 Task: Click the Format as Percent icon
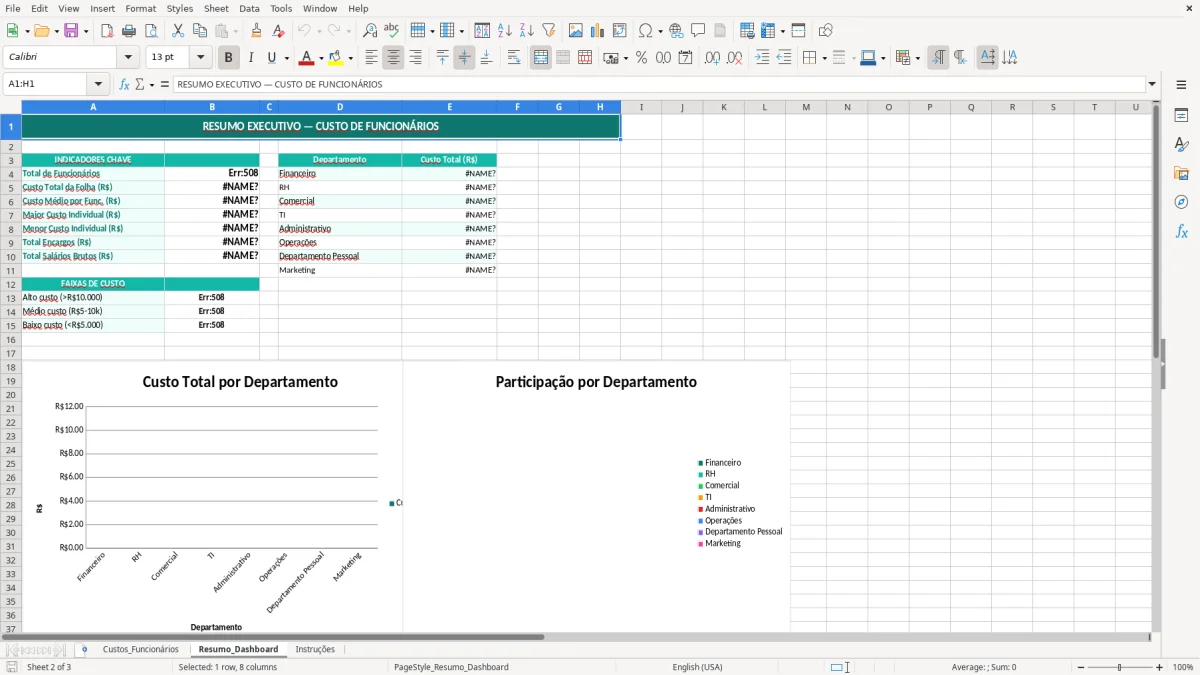(642, 58)
